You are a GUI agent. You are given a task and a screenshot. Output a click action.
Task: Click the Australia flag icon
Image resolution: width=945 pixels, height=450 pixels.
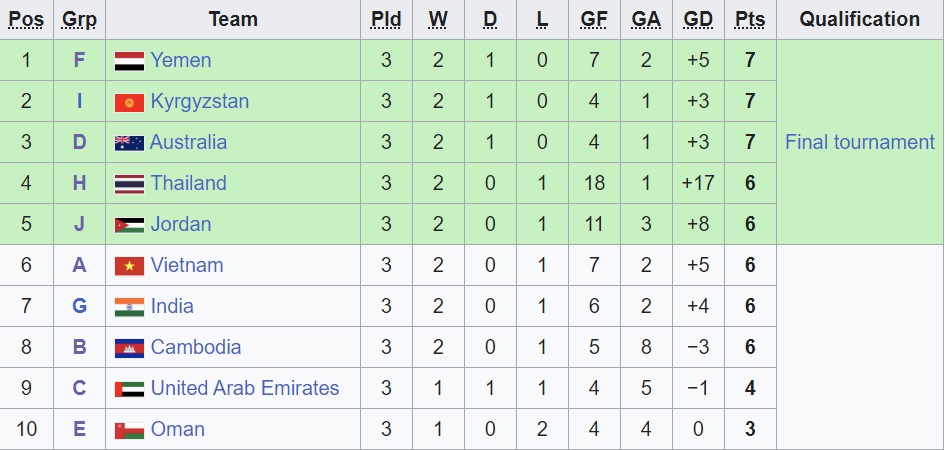[130, 143]
